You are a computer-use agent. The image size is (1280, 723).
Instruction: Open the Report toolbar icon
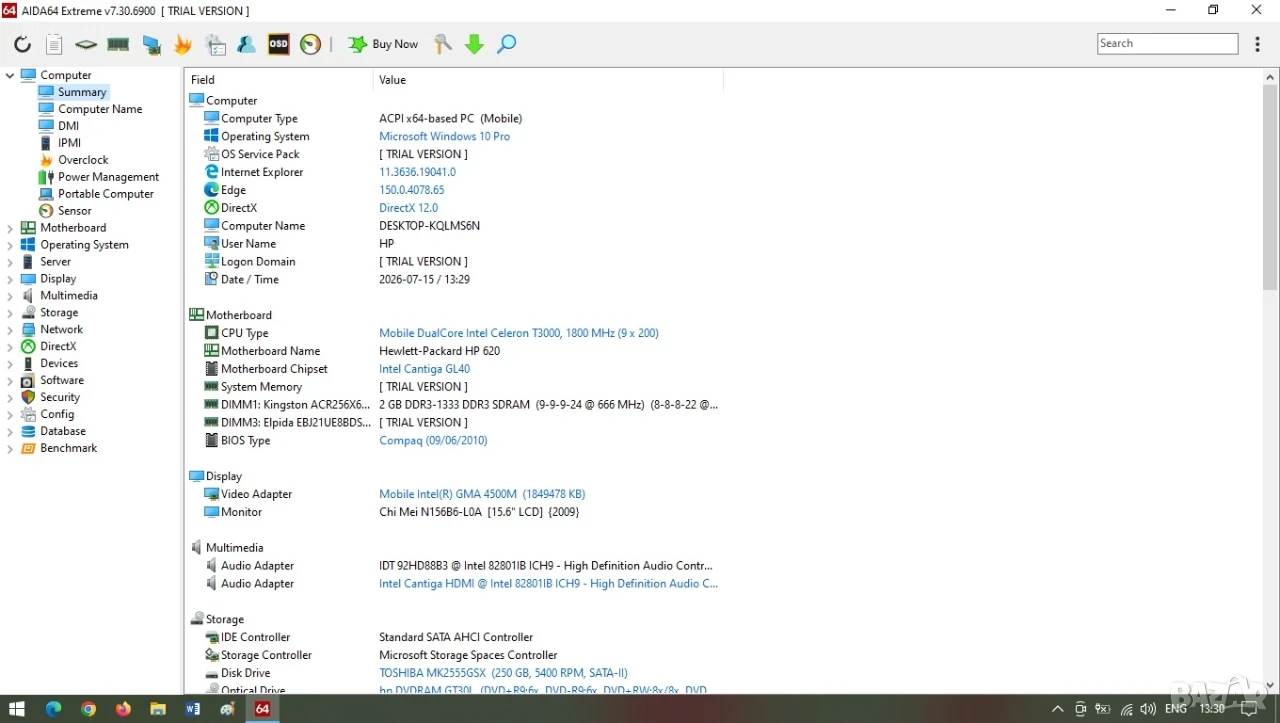point(54,44)
